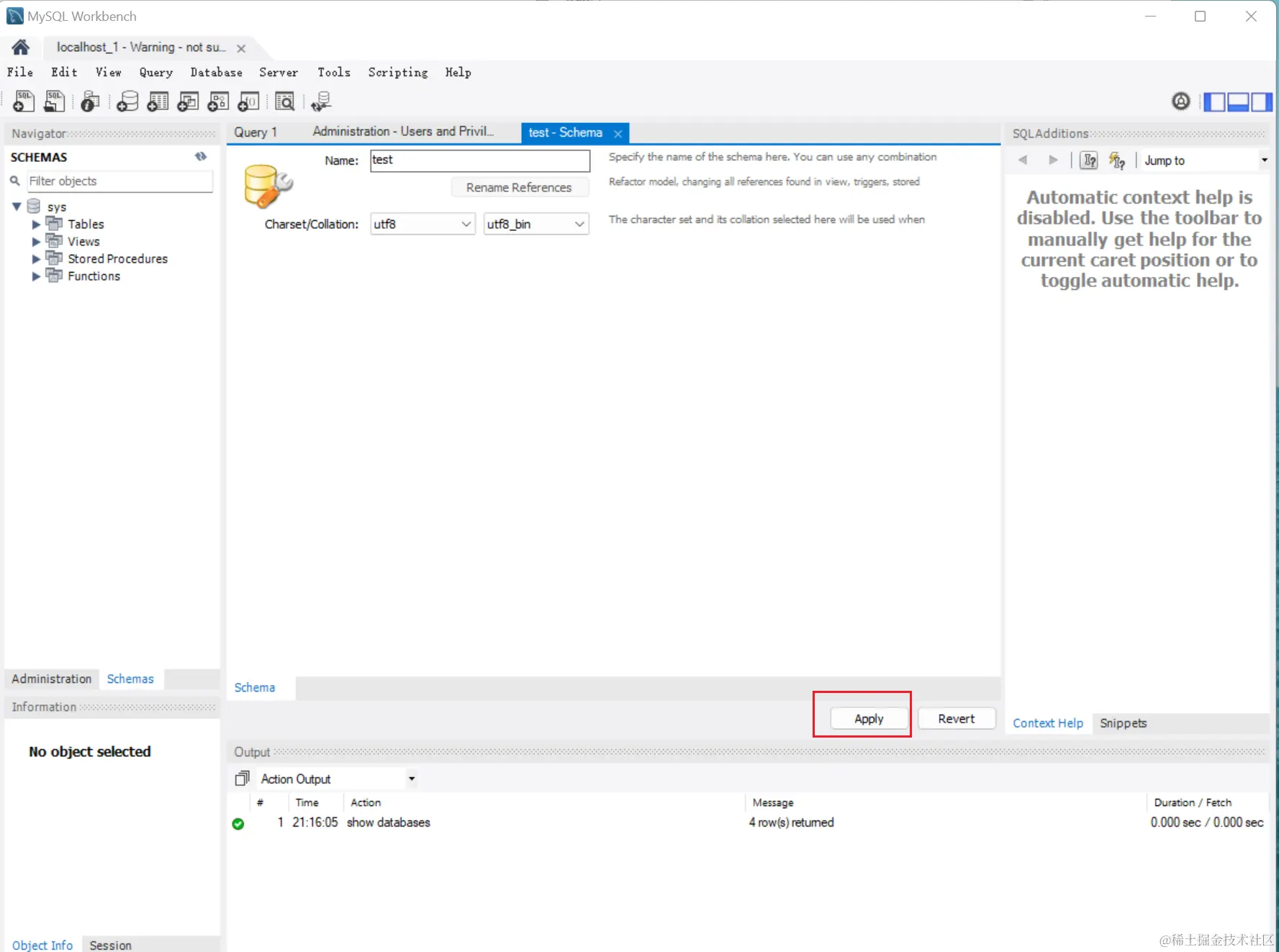The image size is (1279, 952).
Task: Create a new schema from toolbar
Action: point(127,101)
